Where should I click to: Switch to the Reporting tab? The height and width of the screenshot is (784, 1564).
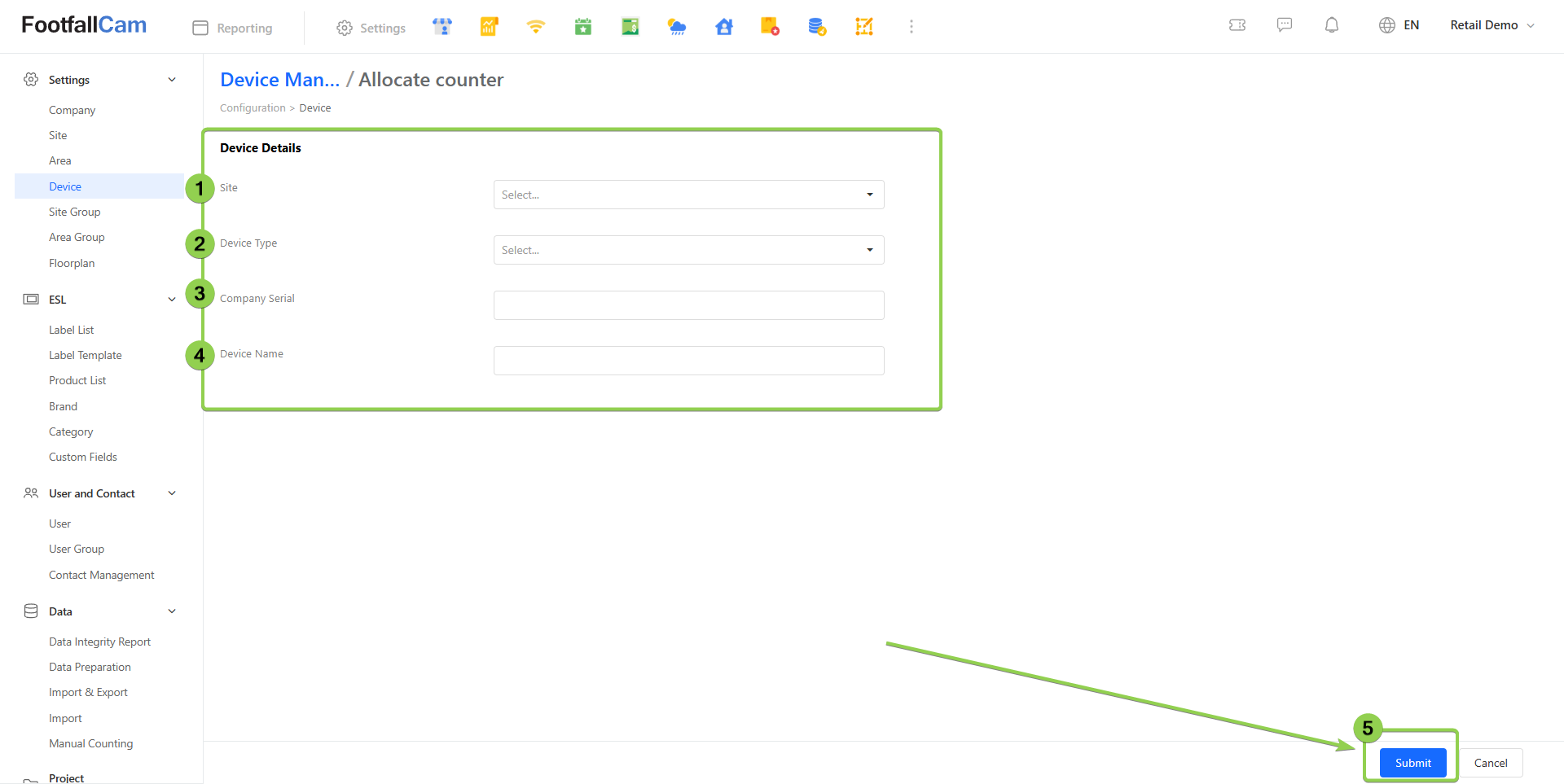233,28
